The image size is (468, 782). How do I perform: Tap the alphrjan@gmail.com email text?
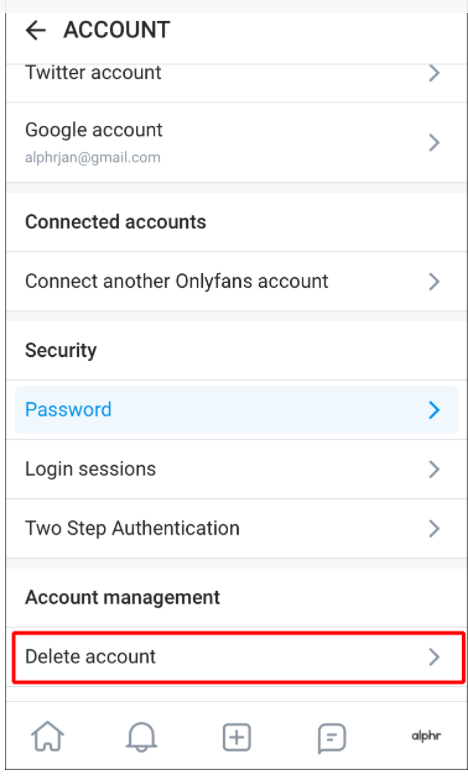click(x=93, y=158)
